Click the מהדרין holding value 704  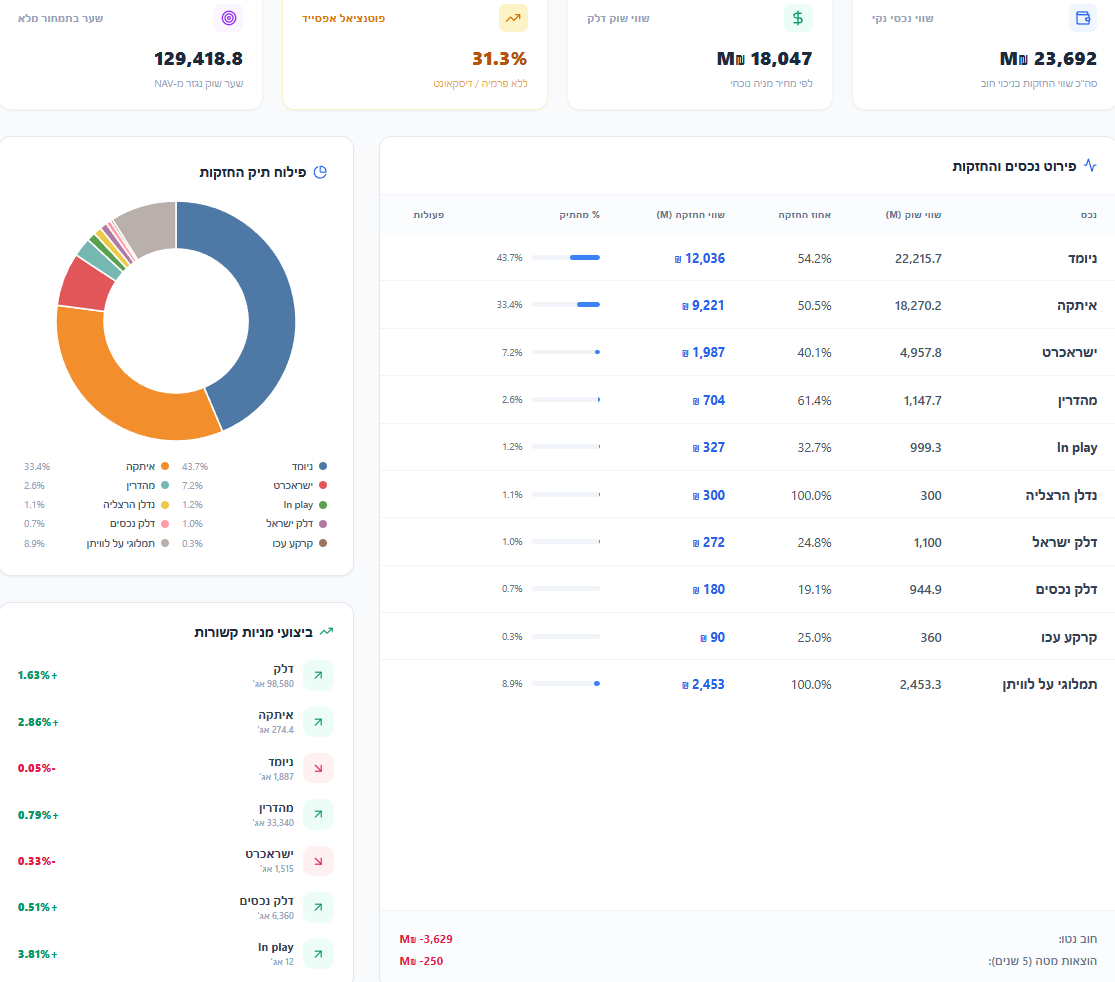(709, 400)
